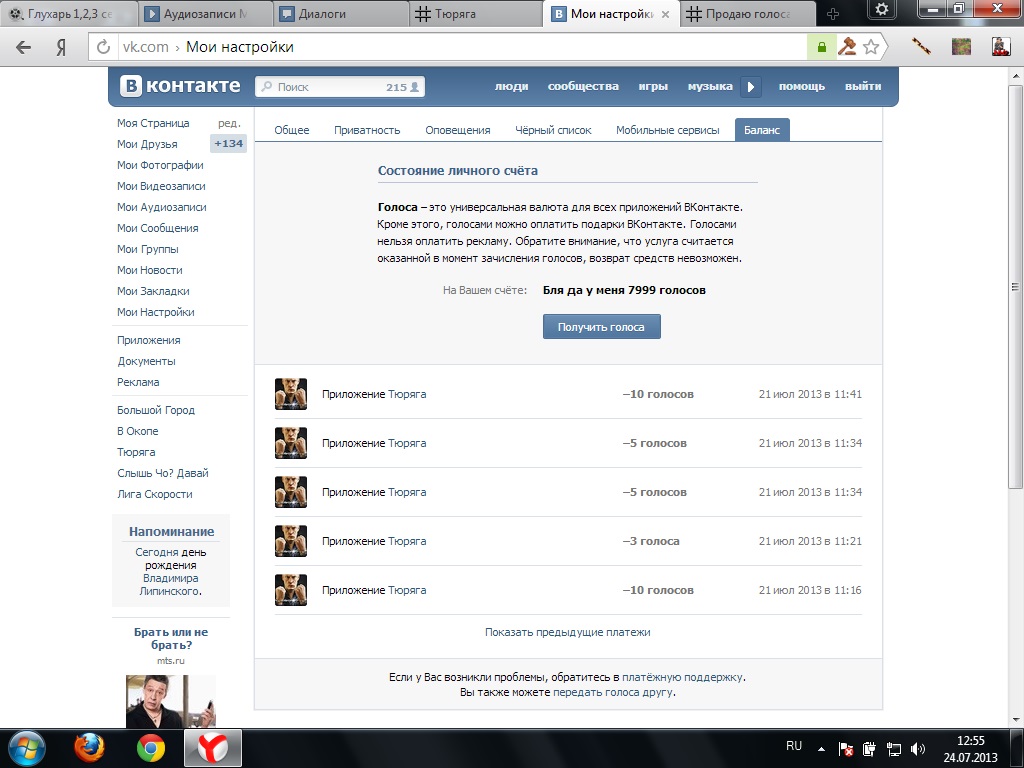Click выйти to log out

(863, 86)
